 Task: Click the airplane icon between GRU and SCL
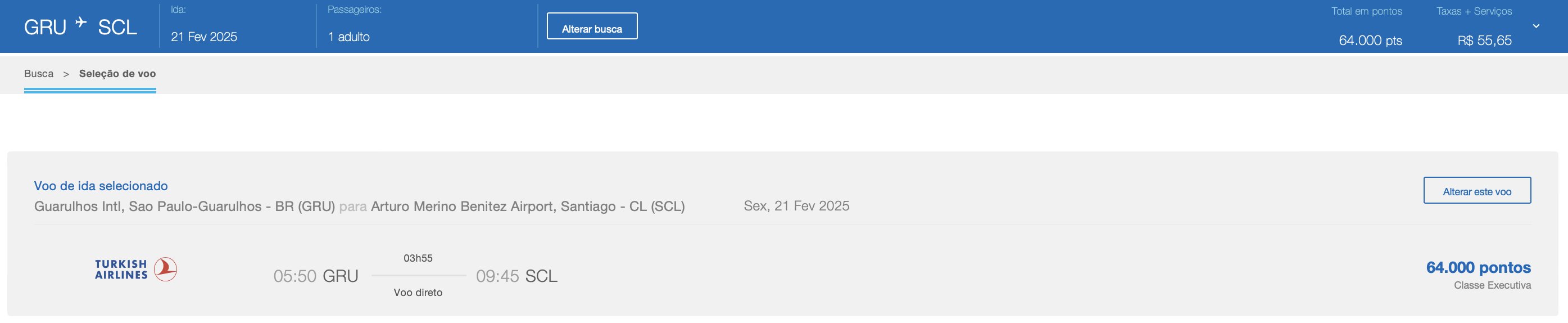pyautogui.click(x=81, y=23)
